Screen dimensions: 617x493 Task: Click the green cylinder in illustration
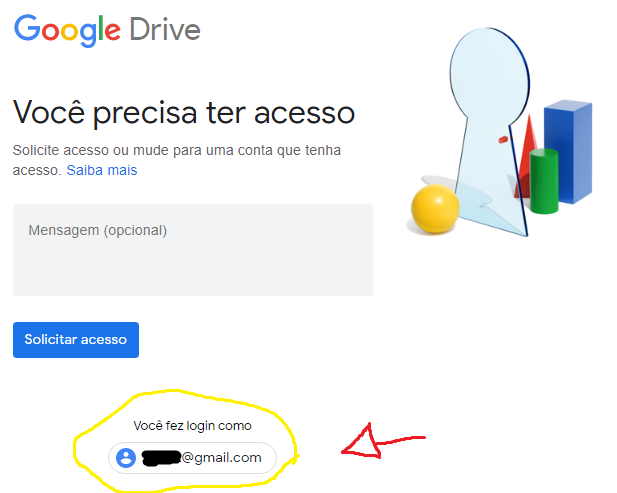point(544,181)
